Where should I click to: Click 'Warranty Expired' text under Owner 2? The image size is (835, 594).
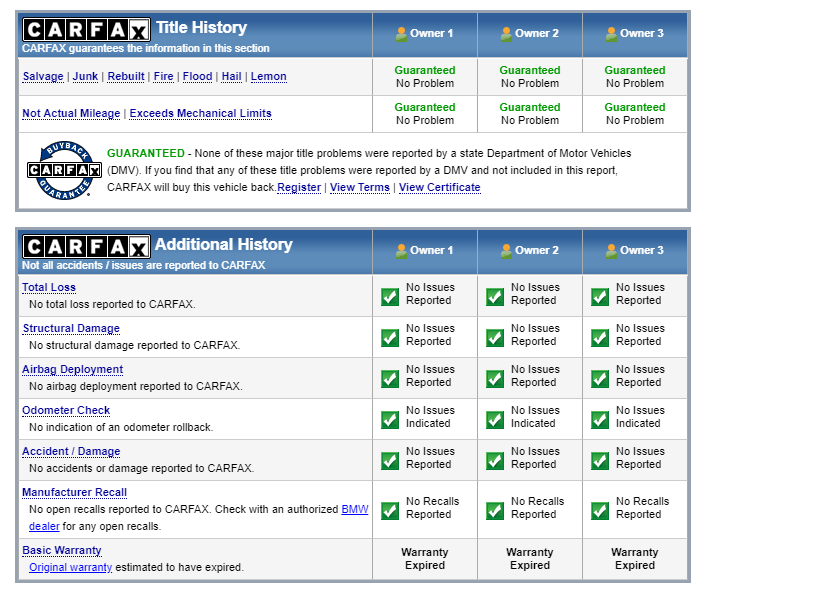(530, 559)
